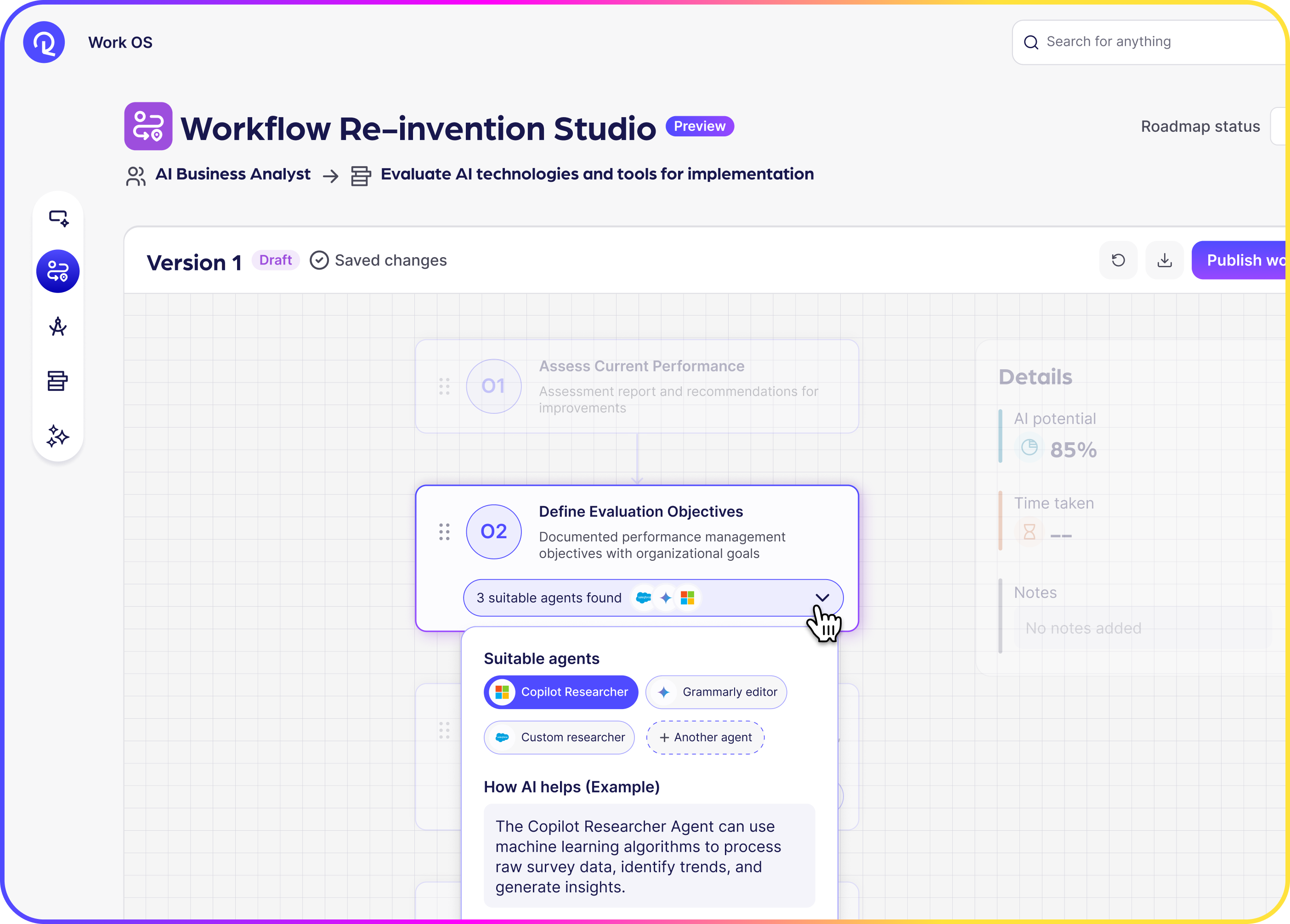1290x924 pixels.
Task: Click the 02 step number circle
Action: pos(494,532)
